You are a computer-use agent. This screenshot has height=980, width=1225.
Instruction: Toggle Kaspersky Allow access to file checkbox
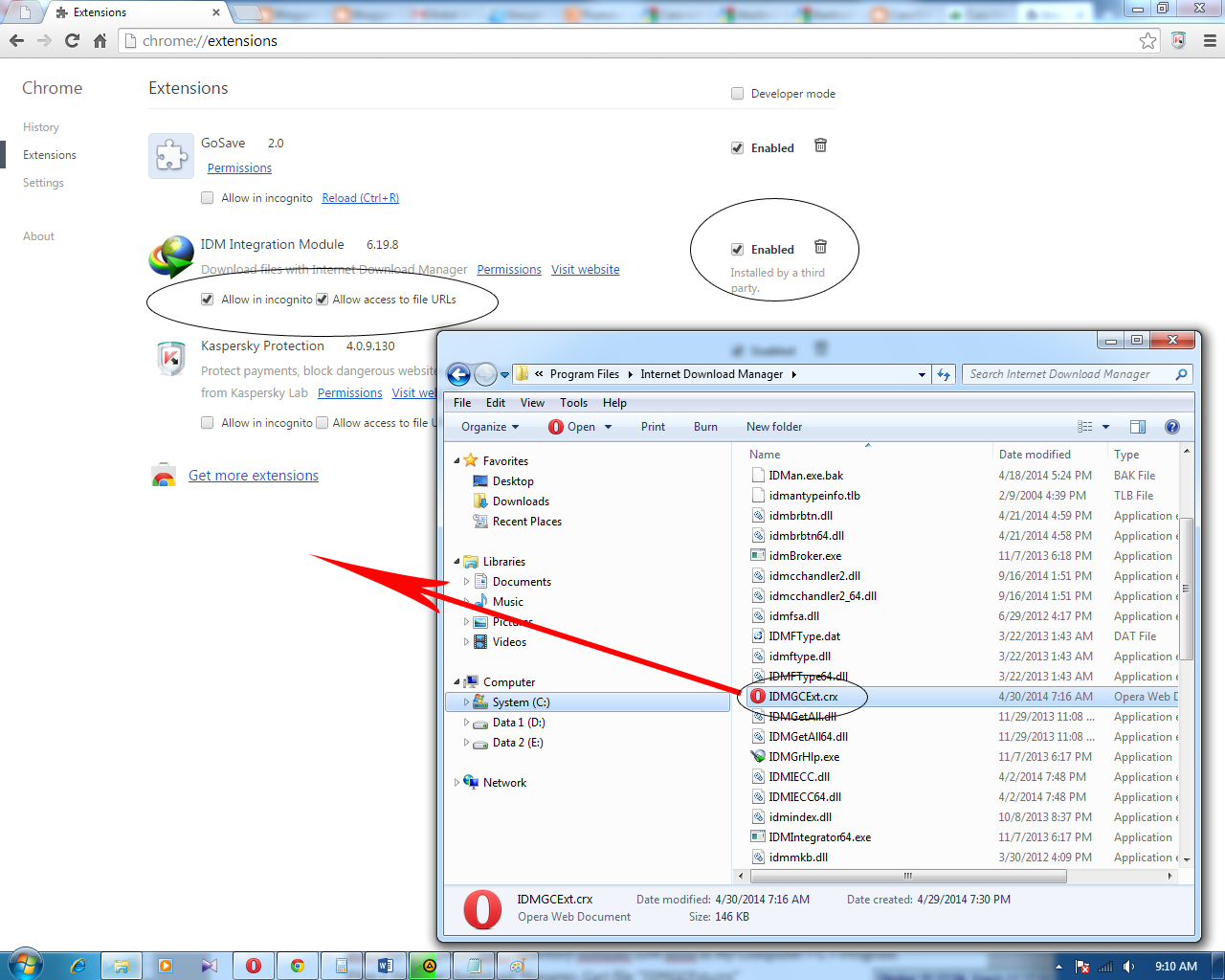tap(322, 423)
